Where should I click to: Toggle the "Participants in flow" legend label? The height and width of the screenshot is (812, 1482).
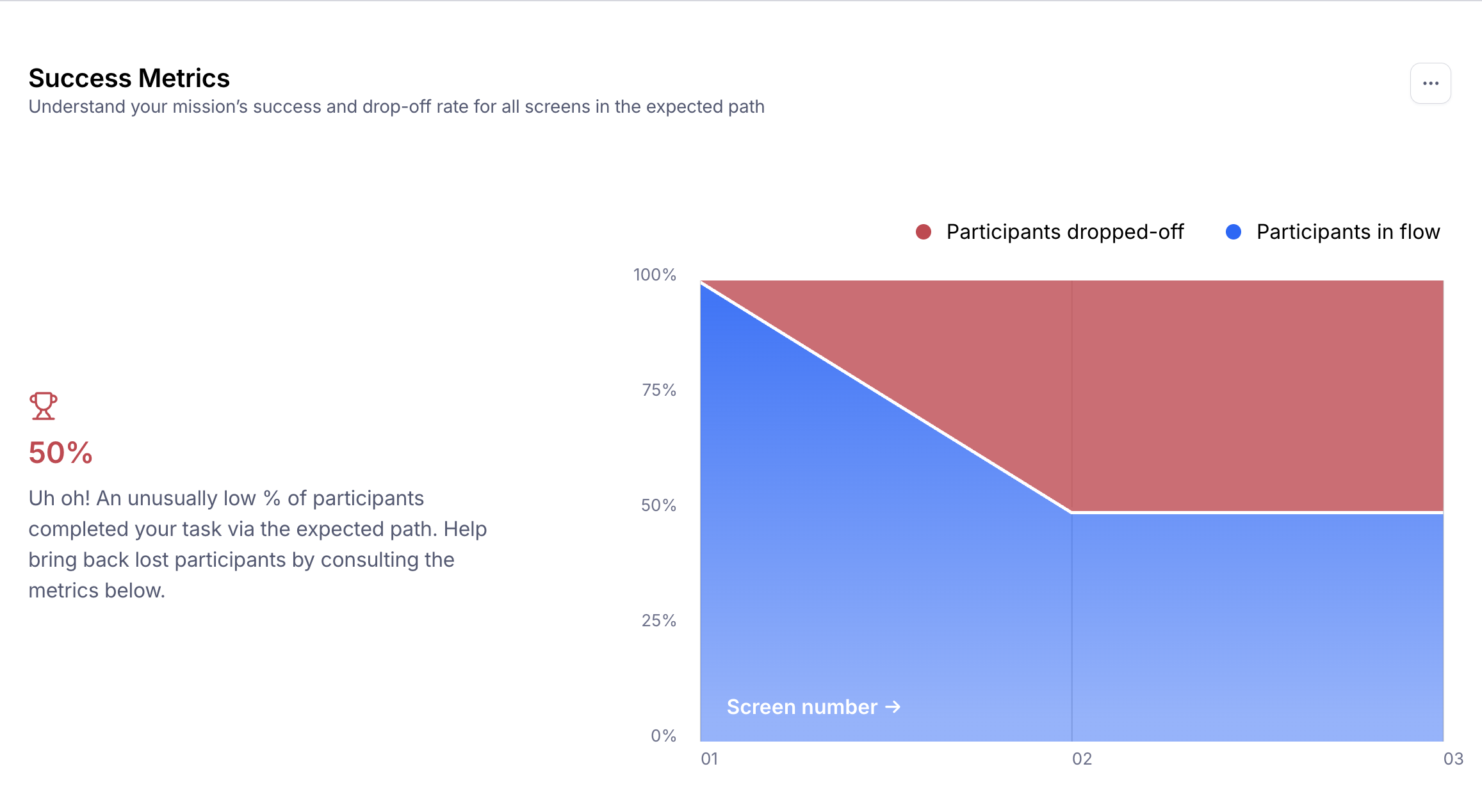(1348, 232)
